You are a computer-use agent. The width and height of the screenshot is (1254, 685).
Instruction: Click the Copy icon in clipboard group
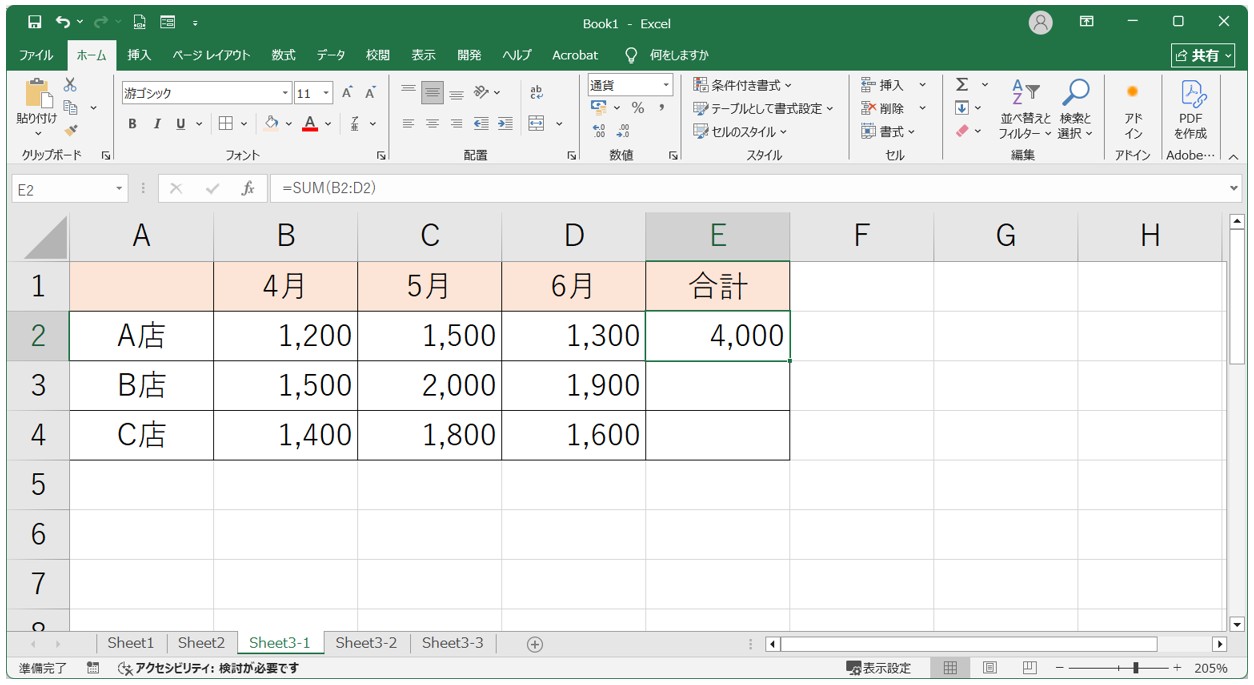point(71,107)
